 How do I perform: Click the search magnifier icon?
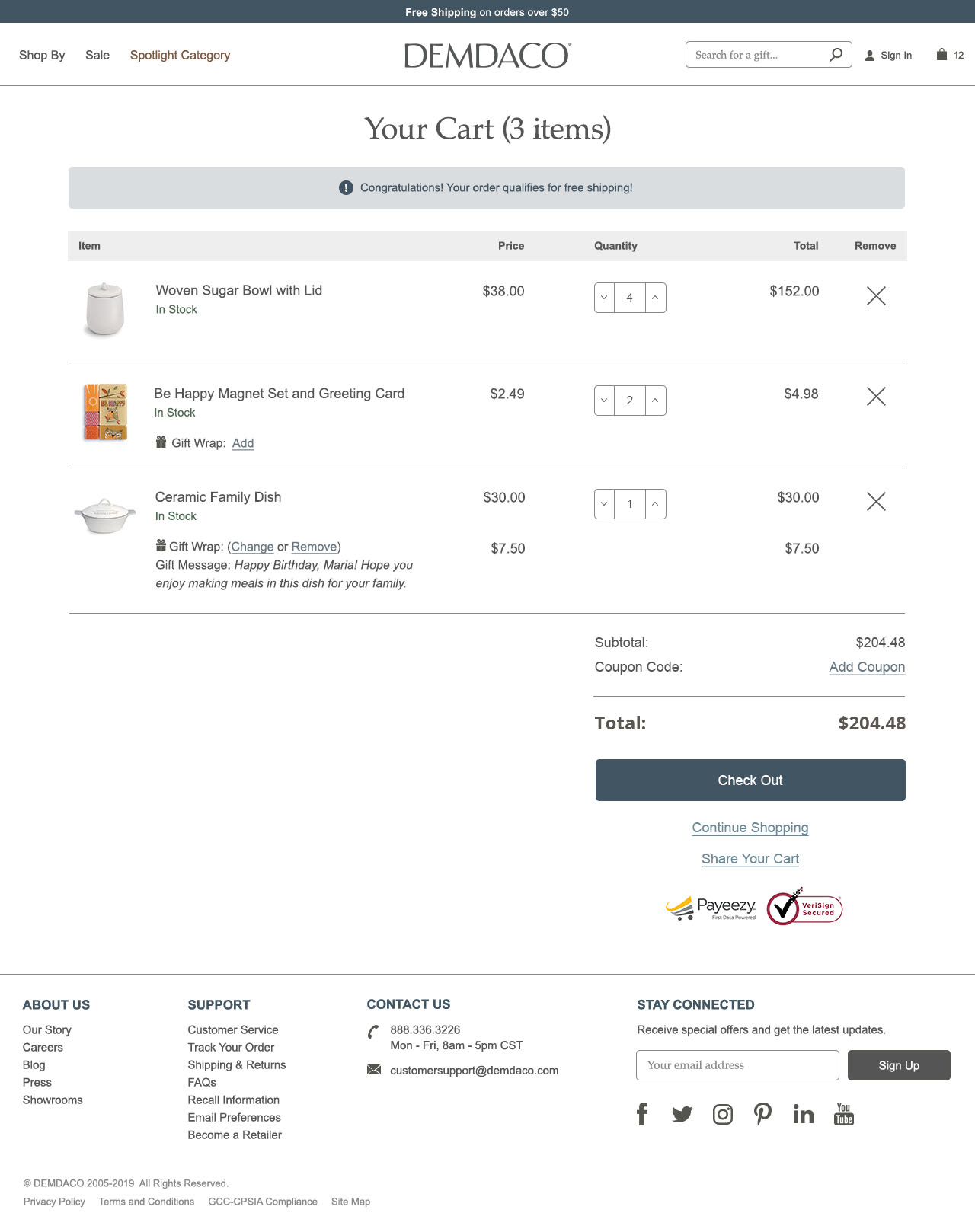click(x=836, y=54)
